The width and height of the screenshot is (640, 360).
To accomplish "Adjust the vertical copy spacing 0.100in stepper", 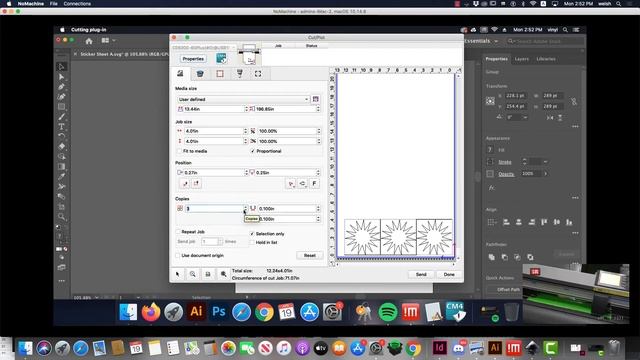I will tap(318, 219).
